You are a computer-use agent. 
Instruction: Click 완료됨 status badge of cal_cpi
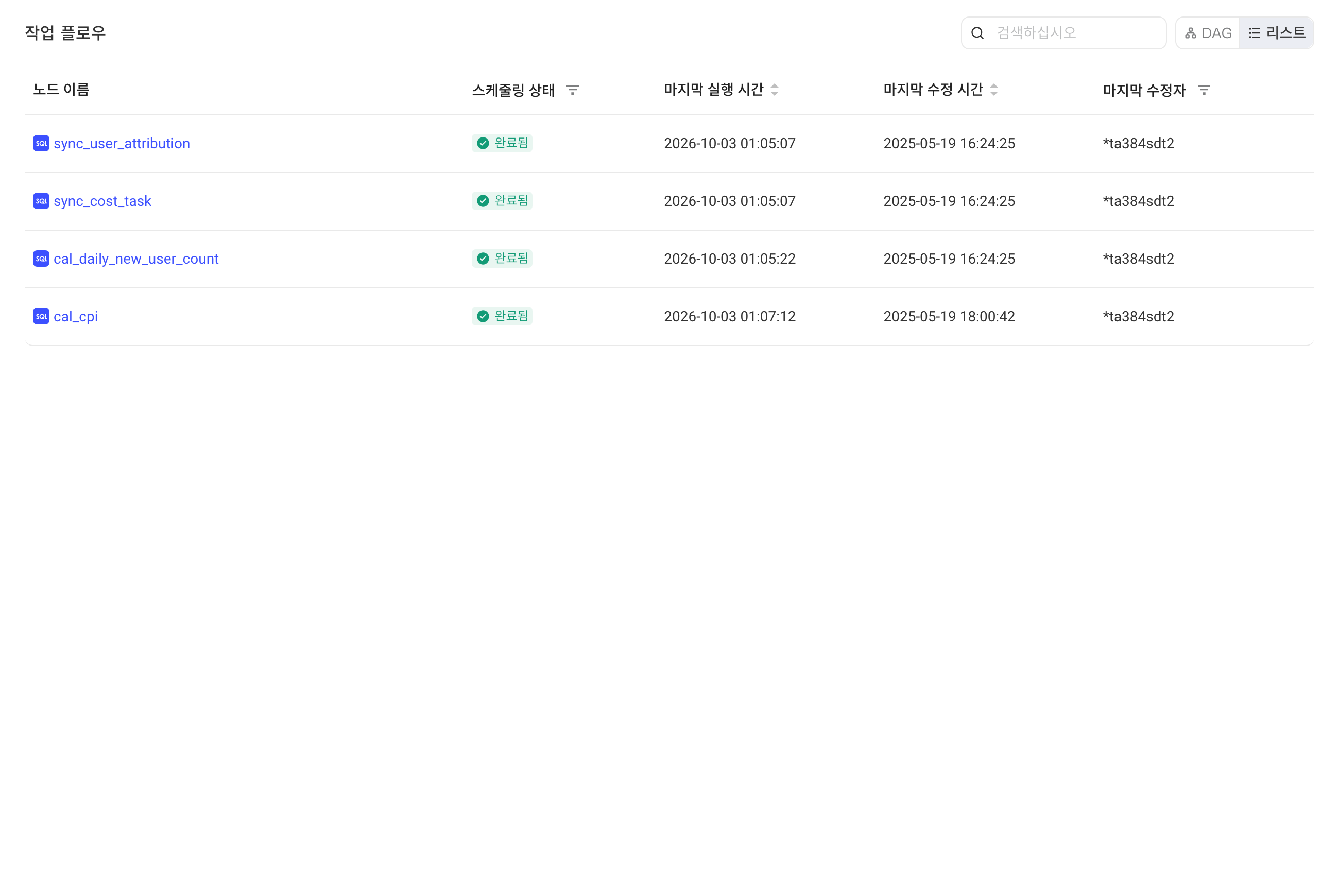[502, 317]
